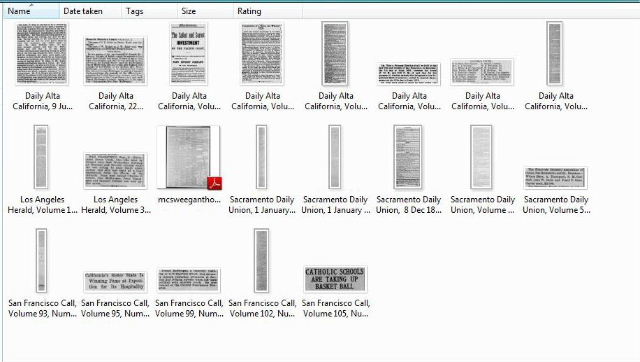Select San Francisco Call, Volume 95 thumbnail
640x362 pixels.
point(115,282)
